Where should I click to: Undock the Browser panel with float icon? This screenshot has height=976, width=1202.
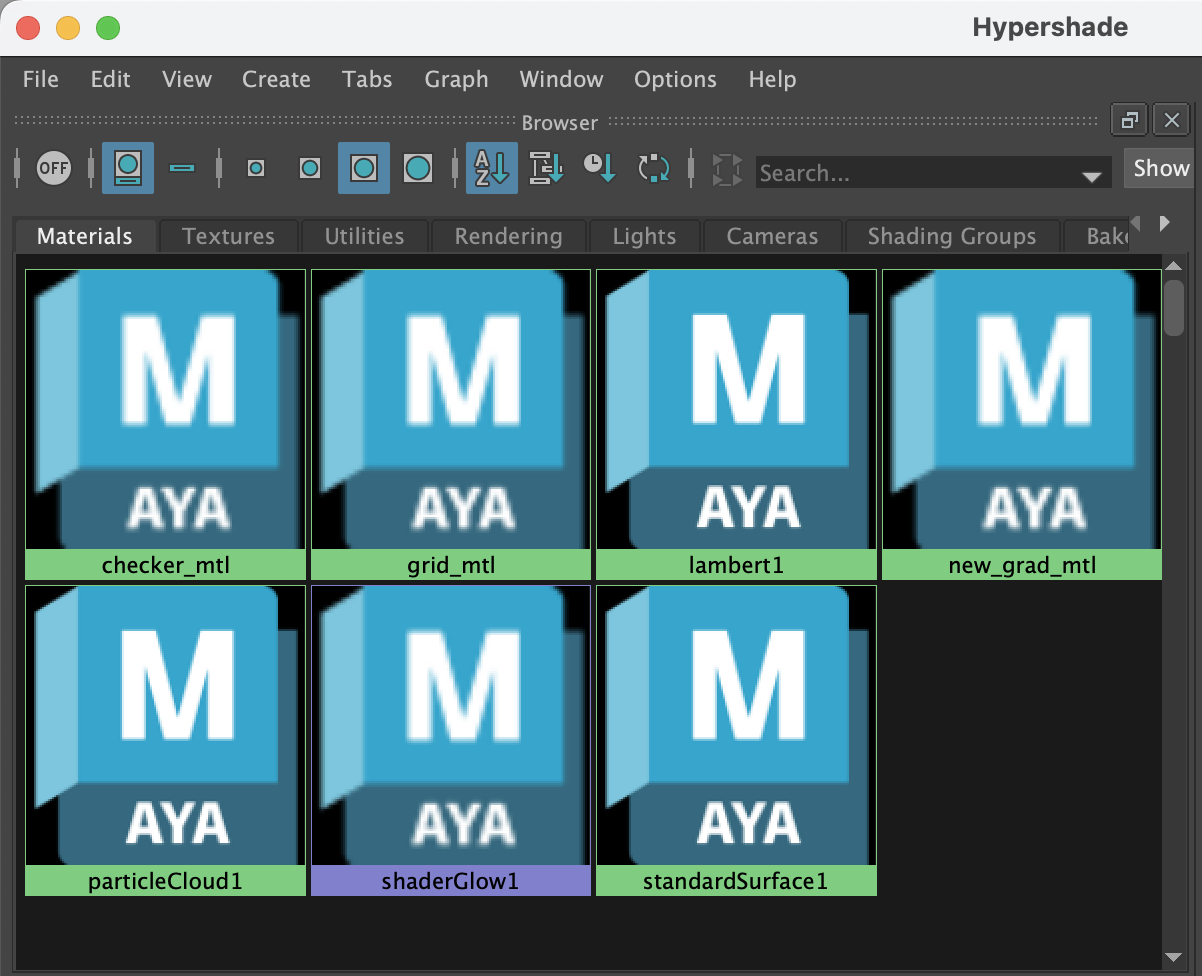(1129, 121)
